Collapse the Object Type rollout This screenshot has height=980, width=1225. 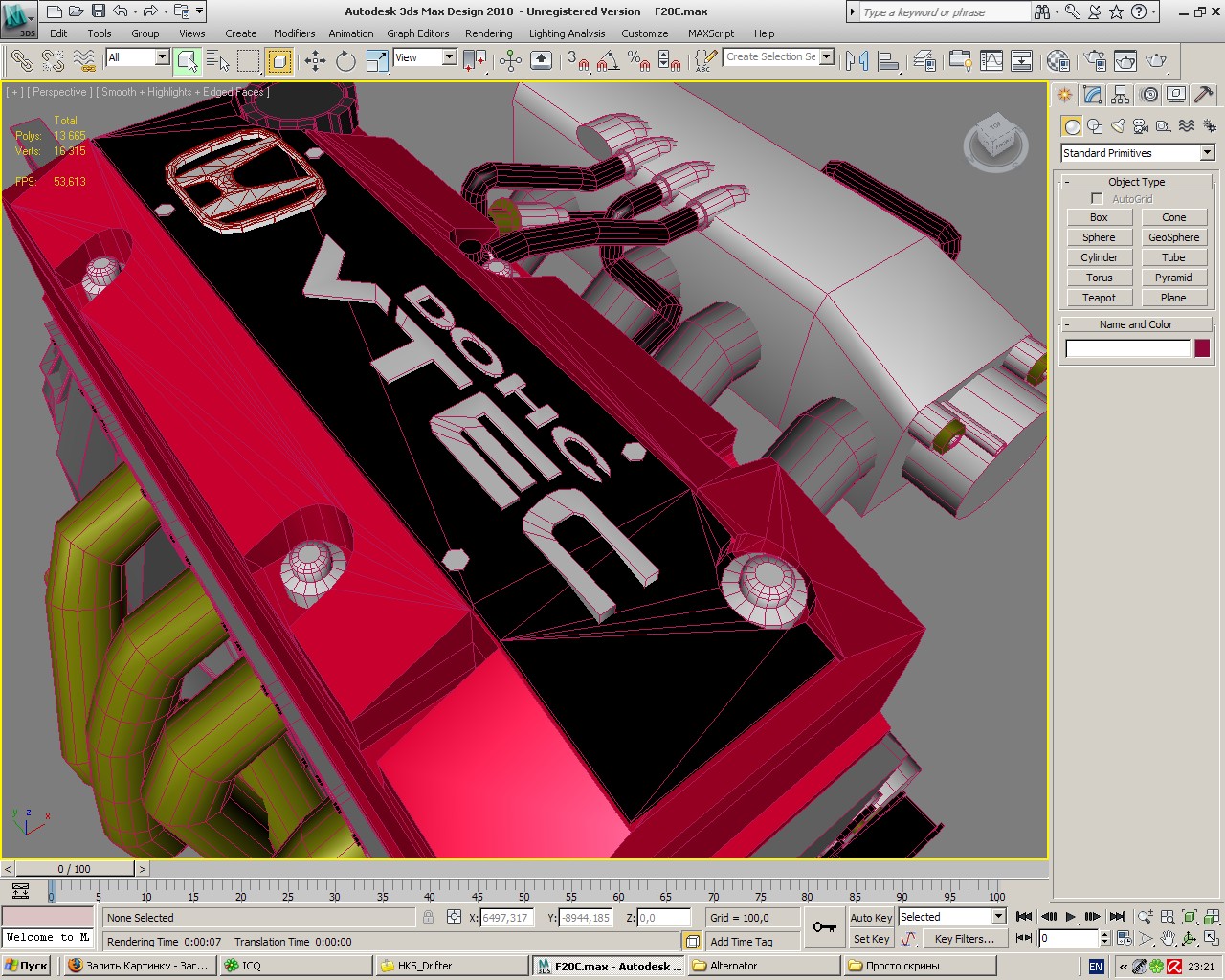tap(1137, 182)
